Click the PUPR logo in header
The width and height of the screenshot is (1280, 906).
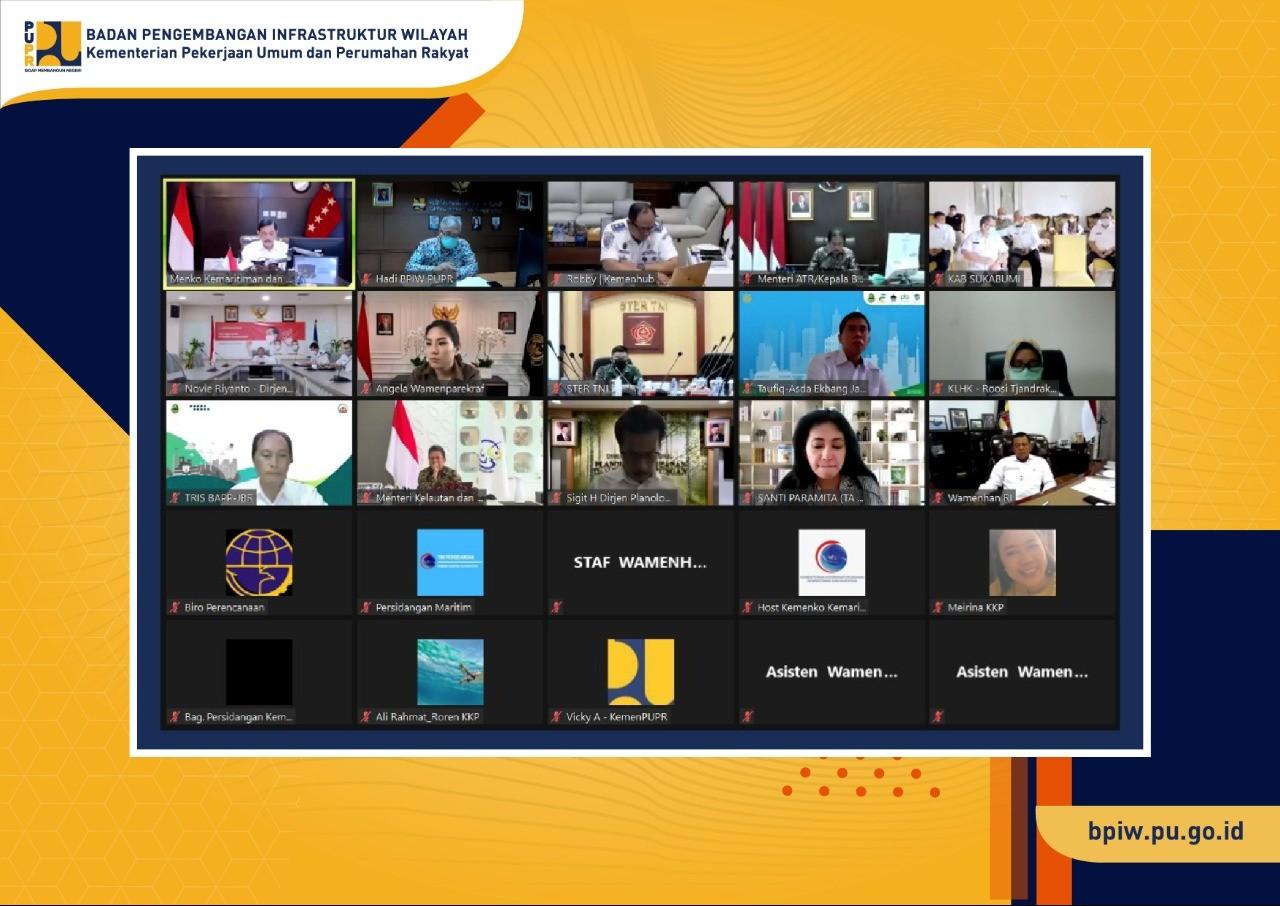(x=53, y=46)
